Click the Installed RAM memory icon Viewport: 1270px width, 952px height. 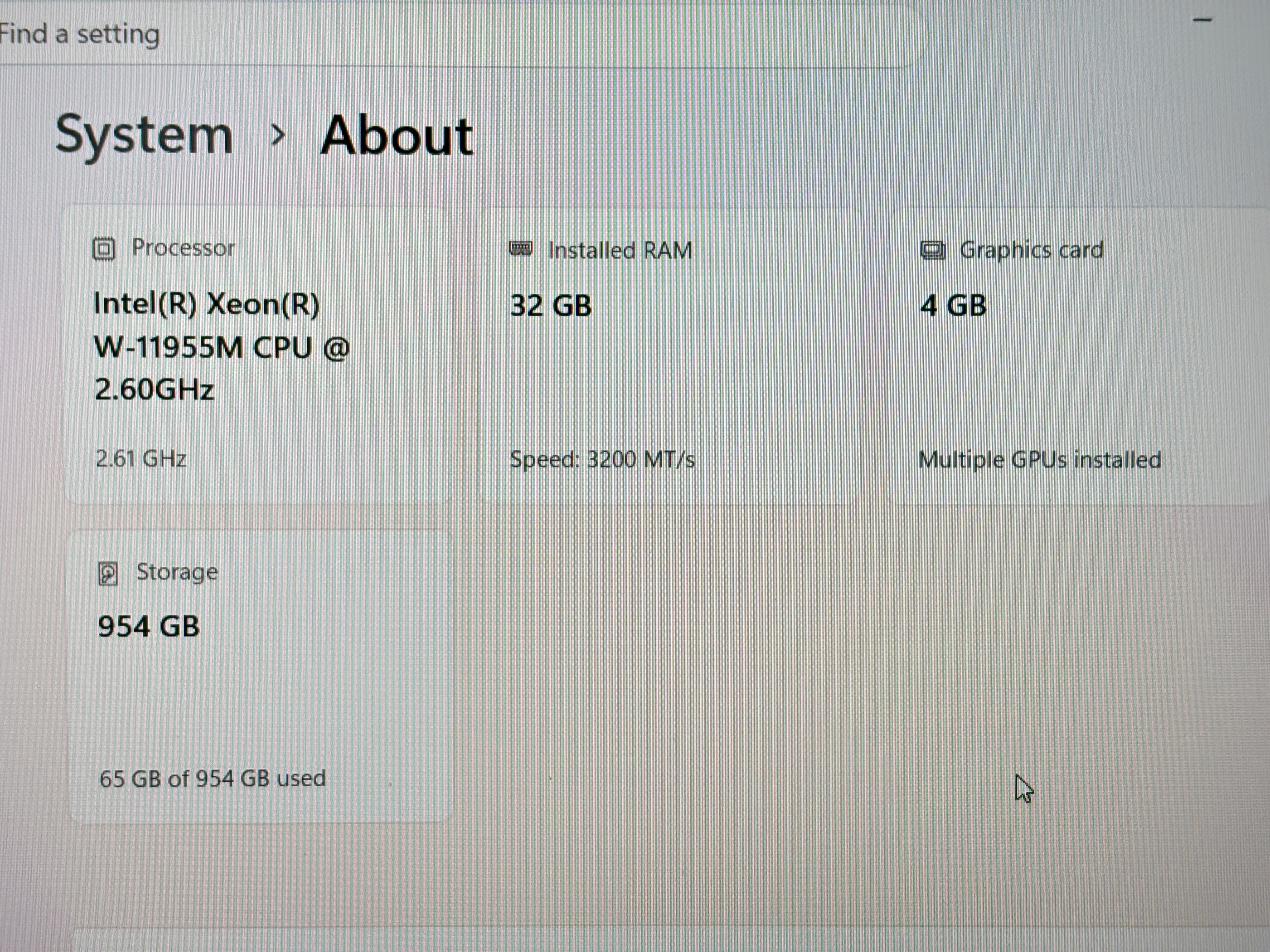click(521, 249)
